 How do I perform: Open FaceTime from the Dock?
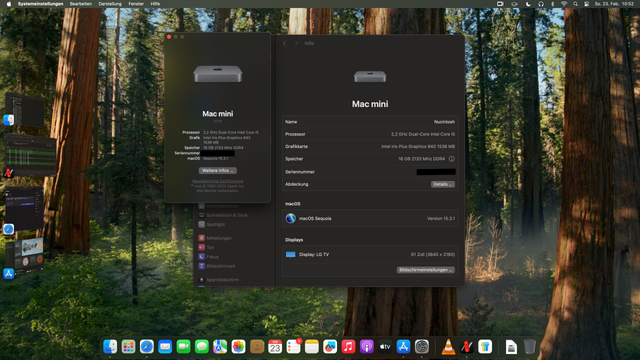pos(183,347)
